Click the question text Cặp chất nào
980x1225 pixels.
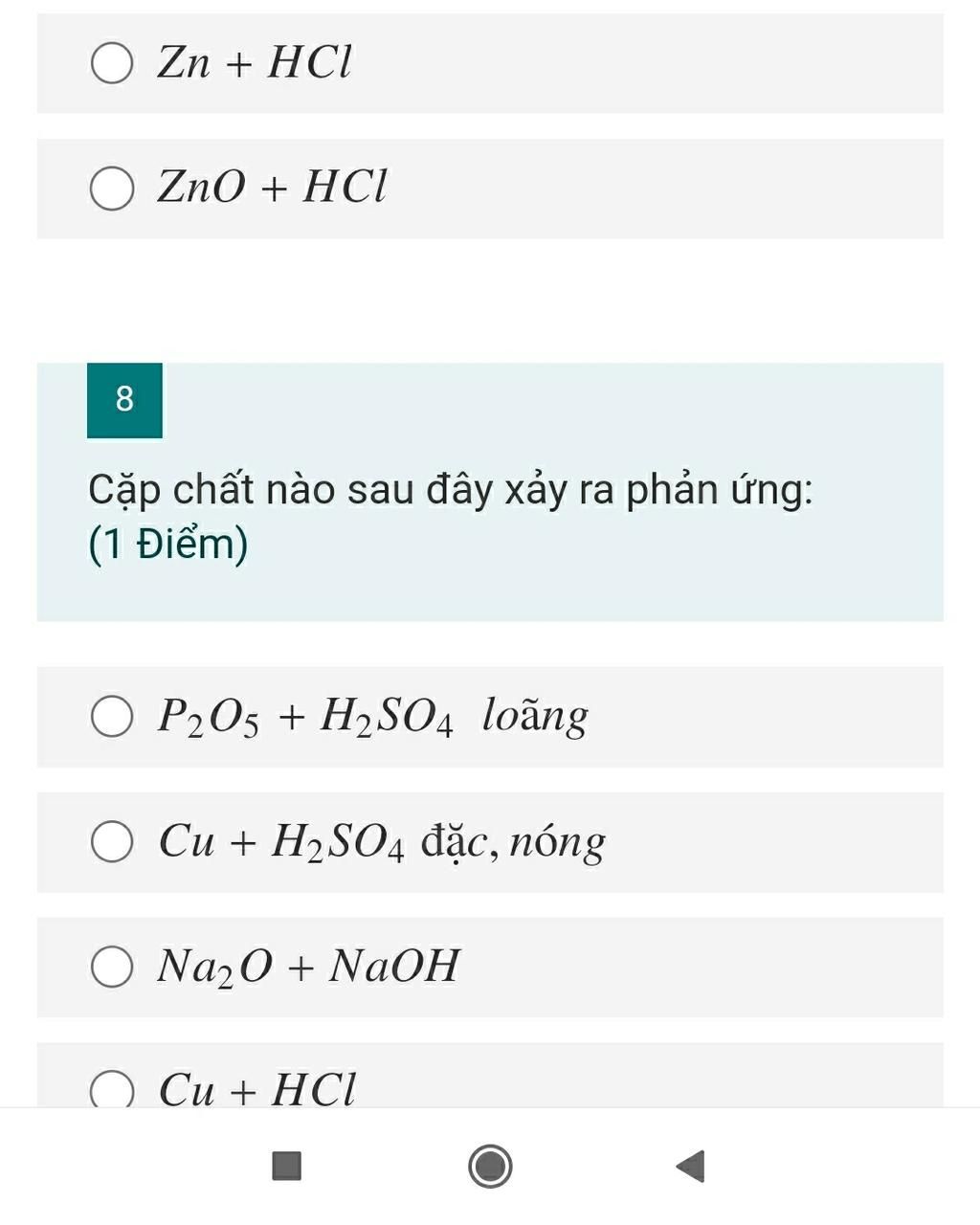coord(450,490)
